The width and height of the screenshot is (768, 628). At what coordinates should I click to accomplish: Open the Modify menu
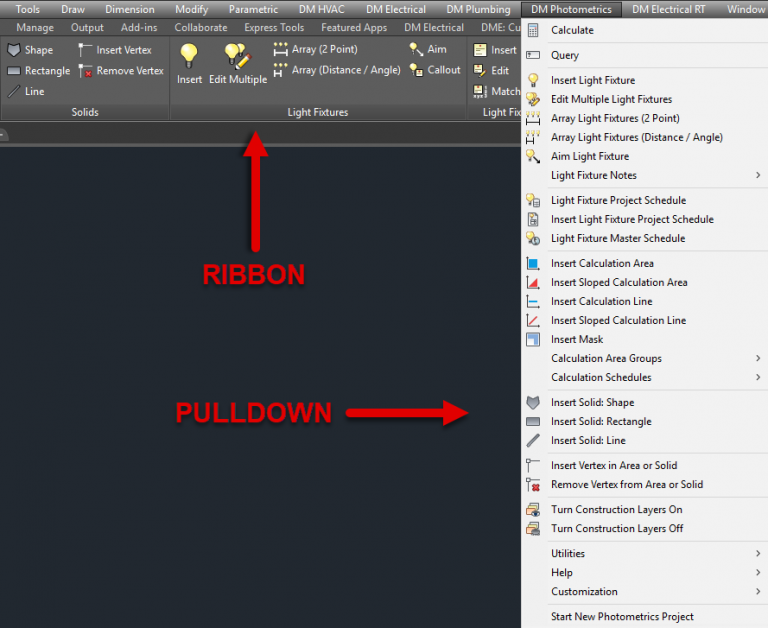192,9
